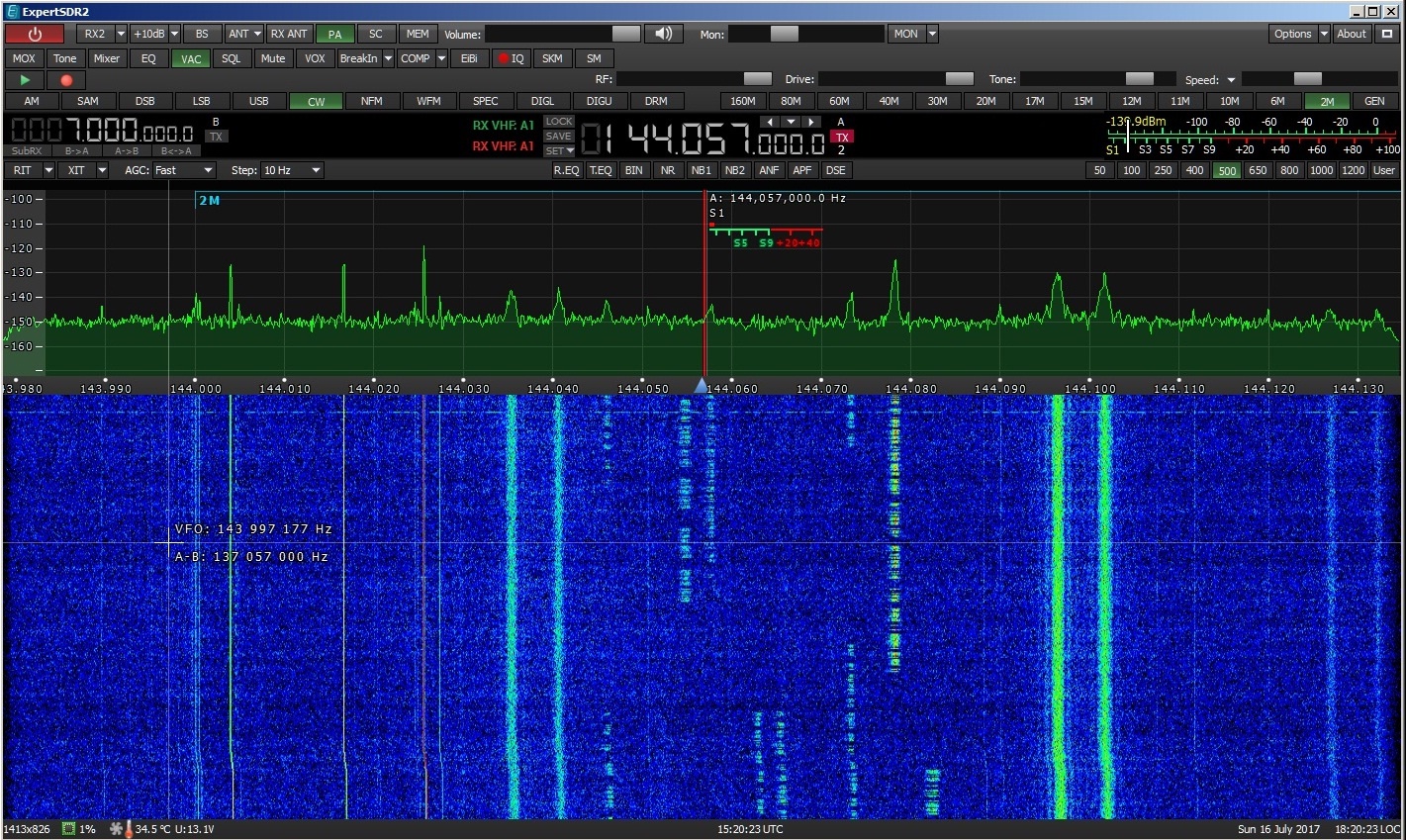Viewport: 1406px width, 840px height.
Task: Mute audio with the speaker icon
Action: point(663,34)
